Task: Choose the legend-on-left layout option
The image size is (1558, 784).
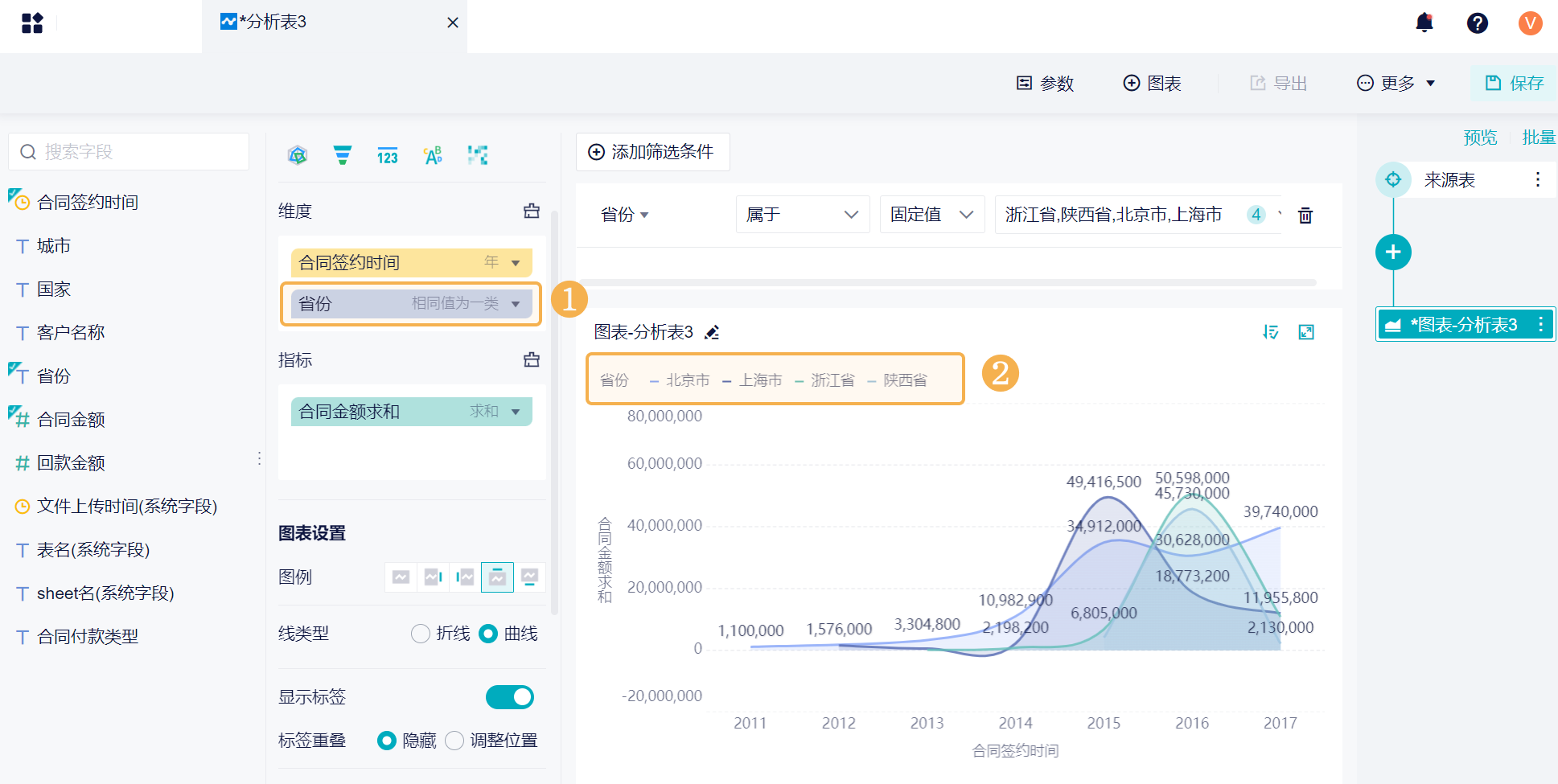Action: 465,577
